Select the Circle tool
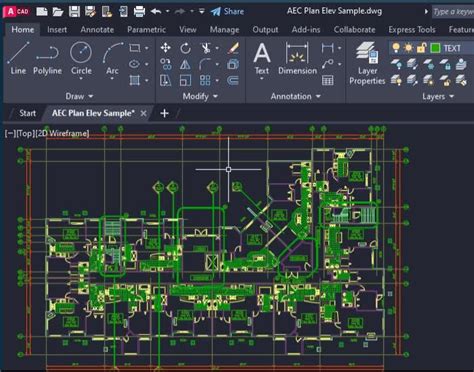Image resolution: width=474 pixels, height=372 pixels. 81,58
